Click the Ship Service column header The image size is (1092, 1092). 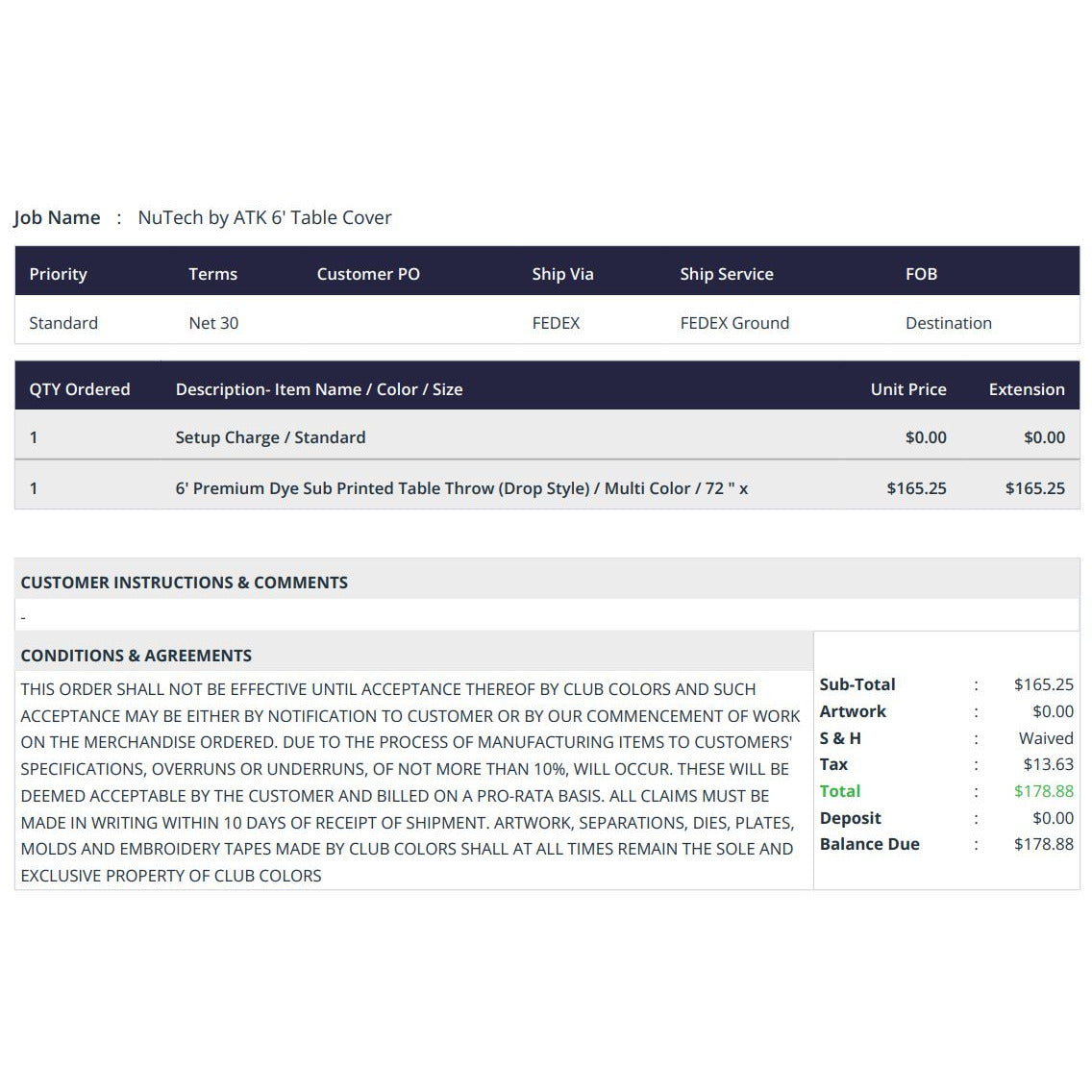[727, 274]
